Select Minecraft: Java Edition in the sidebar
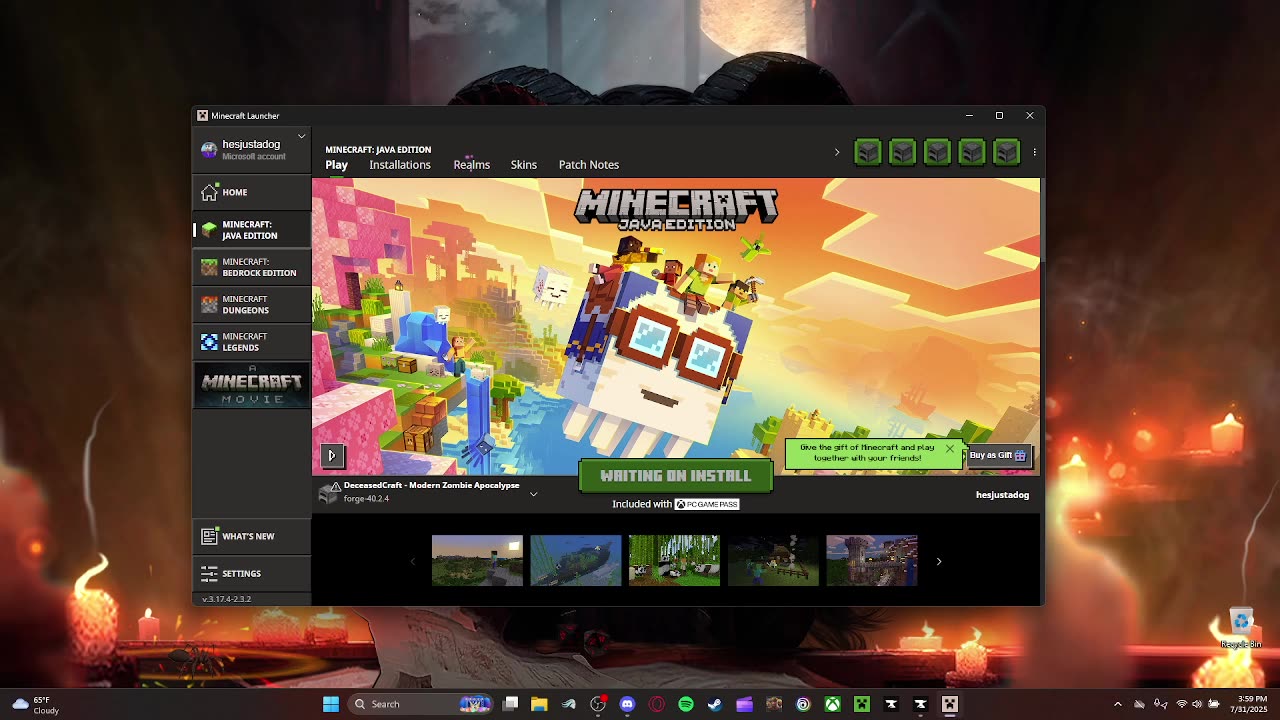This screenshot has width=1280, height=720. (252, 230)
